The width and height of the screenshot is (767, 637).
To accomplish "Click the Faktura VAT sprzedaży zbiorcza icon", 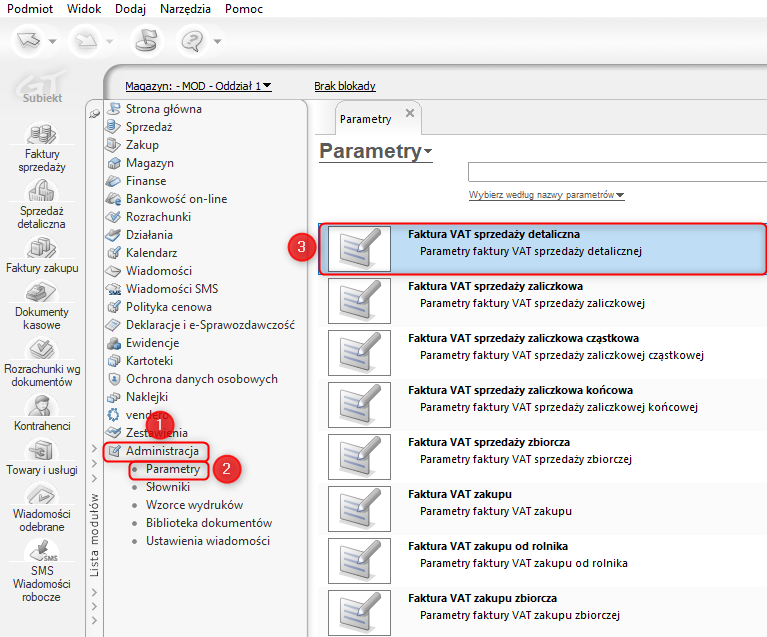I will pos(360,457).
